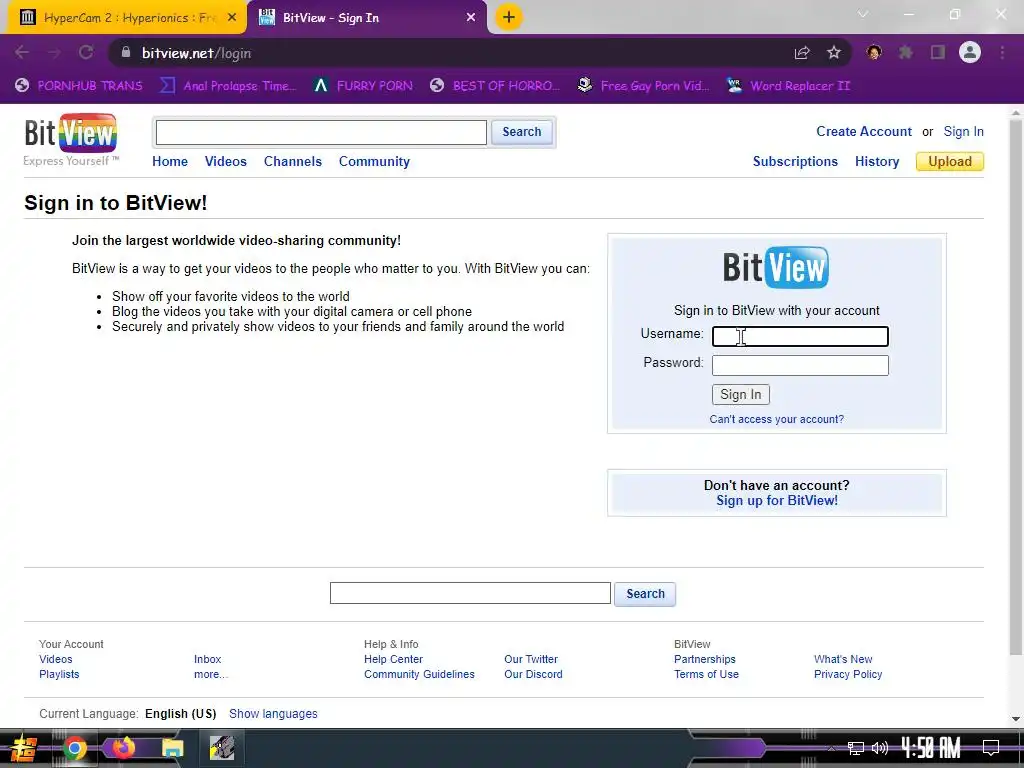Click the browser Back arrow icon
Viewport: 1024px width, 768px height.
[22, 52]
